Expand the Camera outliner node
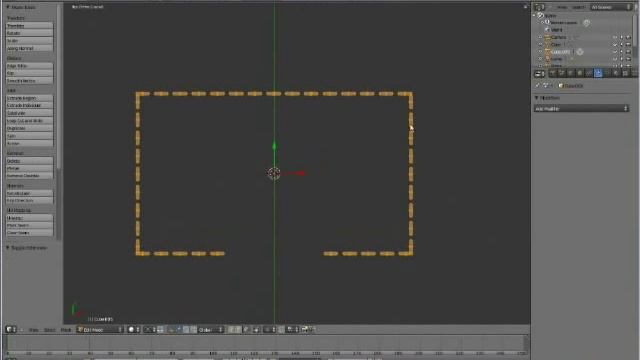Image resolution: width=640 pixels, height=360 pixels. [541, 37]
